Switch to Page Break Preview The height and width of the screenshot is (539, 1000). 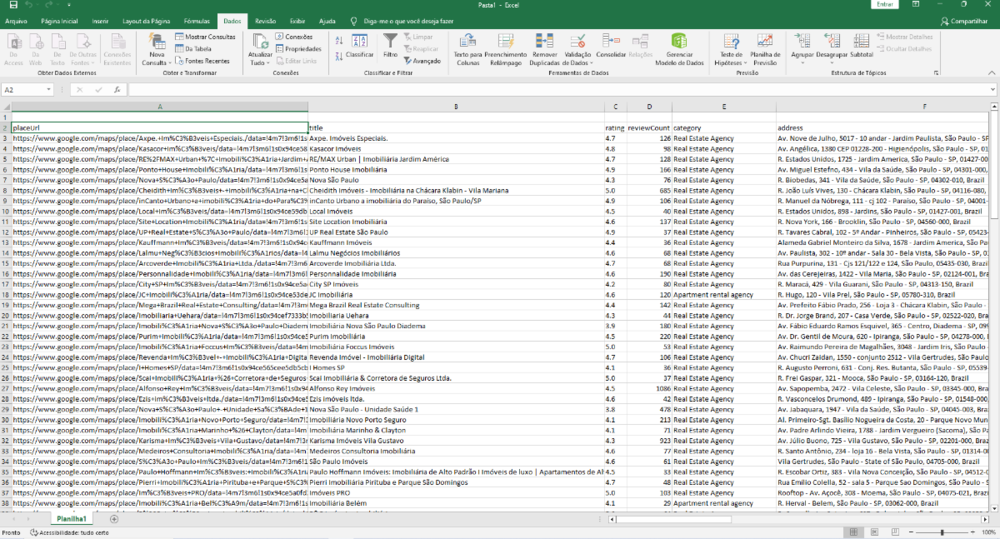(895, 532)
